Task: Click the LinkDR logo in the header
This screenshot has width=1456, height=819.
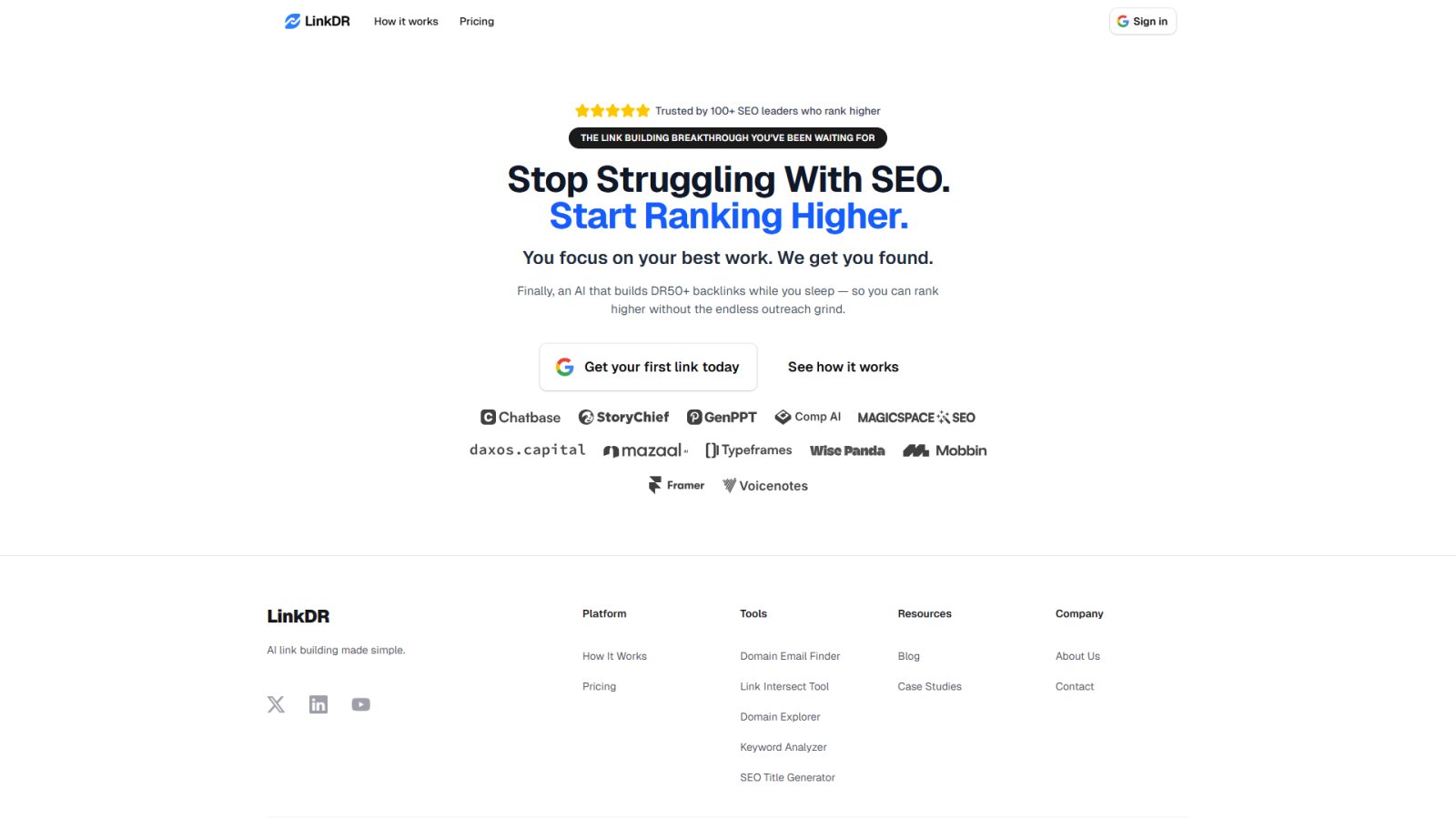Action: click(x=318, y=21)
